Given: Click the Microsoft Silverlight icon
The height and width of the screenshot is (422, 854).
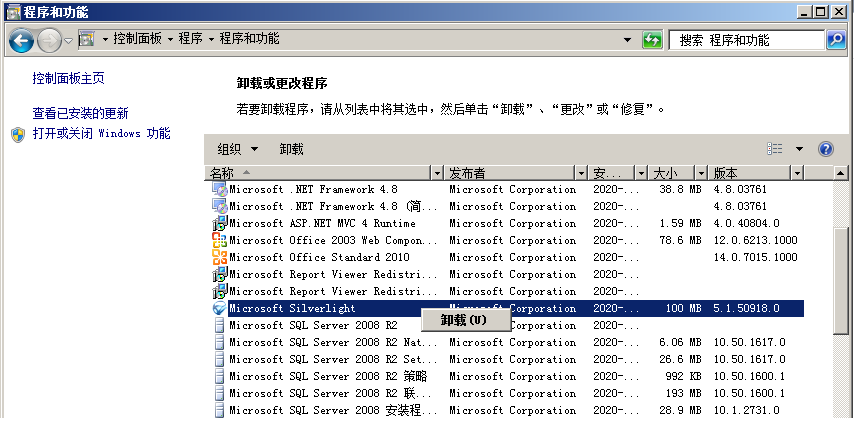Looking at the screenshot, I should (219, 308).
